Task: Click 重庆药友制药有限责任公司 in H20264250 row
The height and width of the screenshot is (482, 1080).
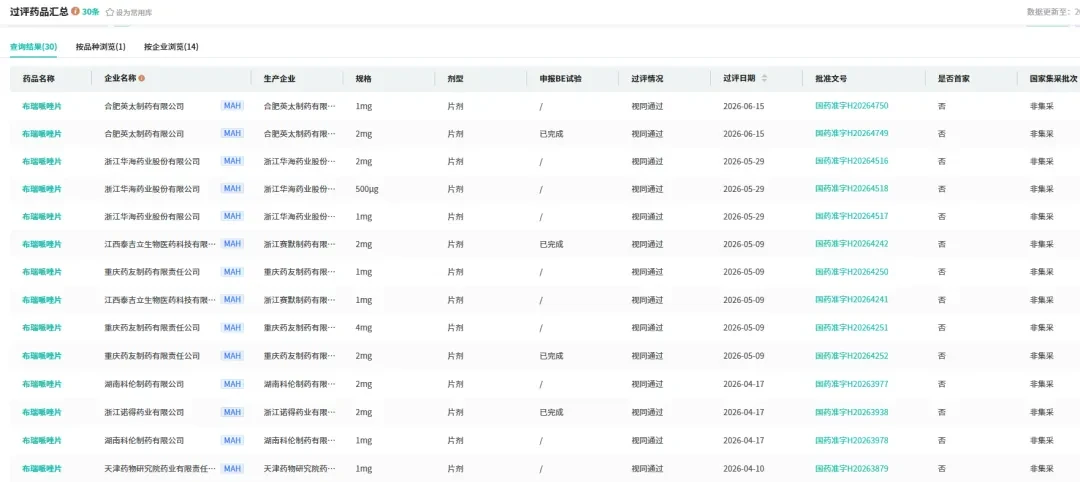Action: tap(152, 272)
